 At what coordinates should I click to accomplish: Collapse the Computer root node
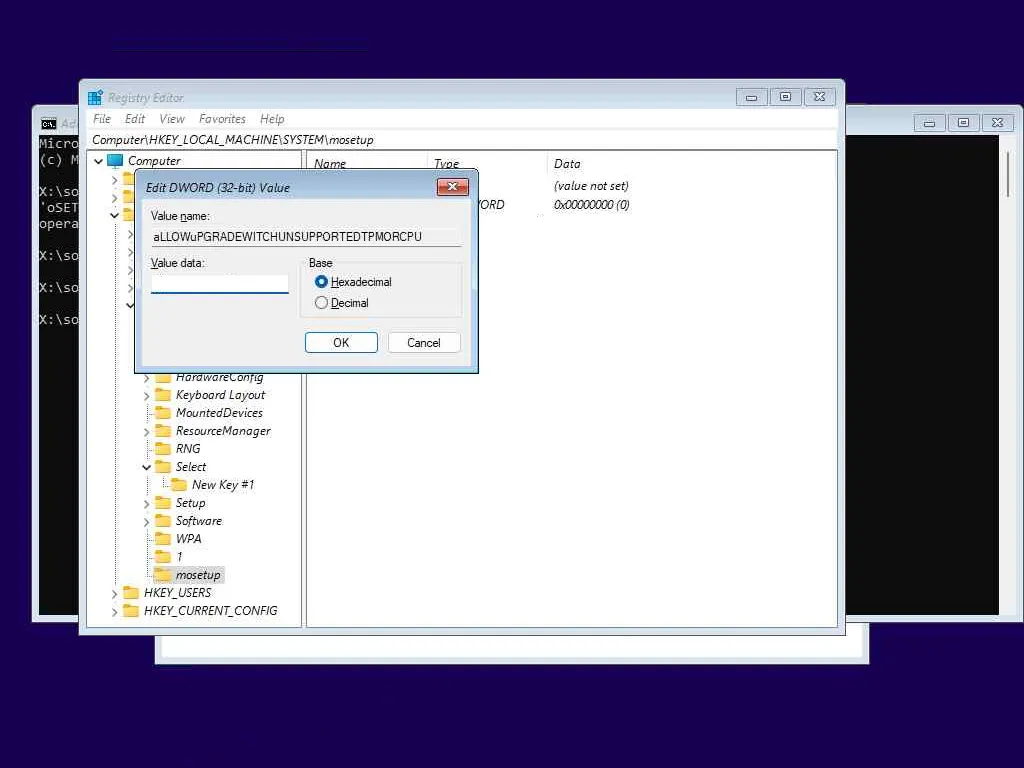point(99,161)
